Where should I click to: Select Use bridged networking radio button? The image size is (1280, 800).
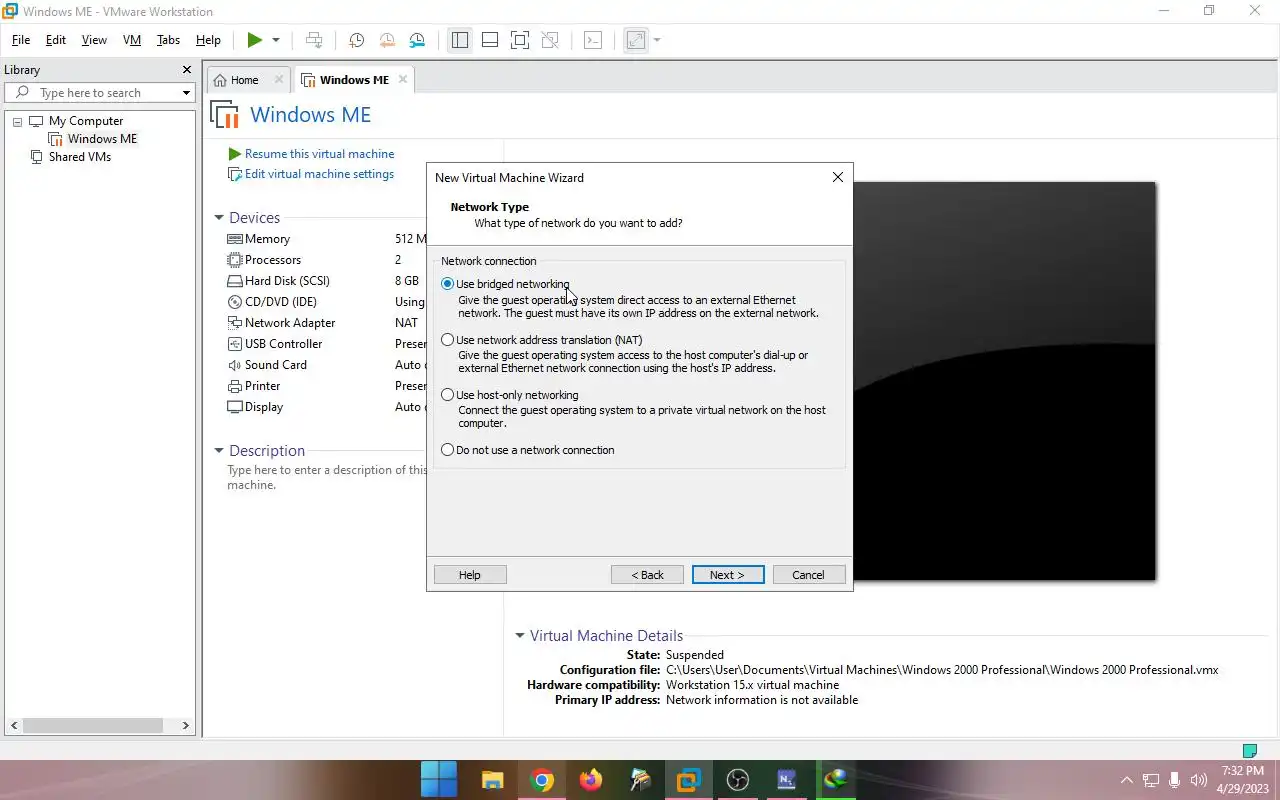click(x=448, y=284)
